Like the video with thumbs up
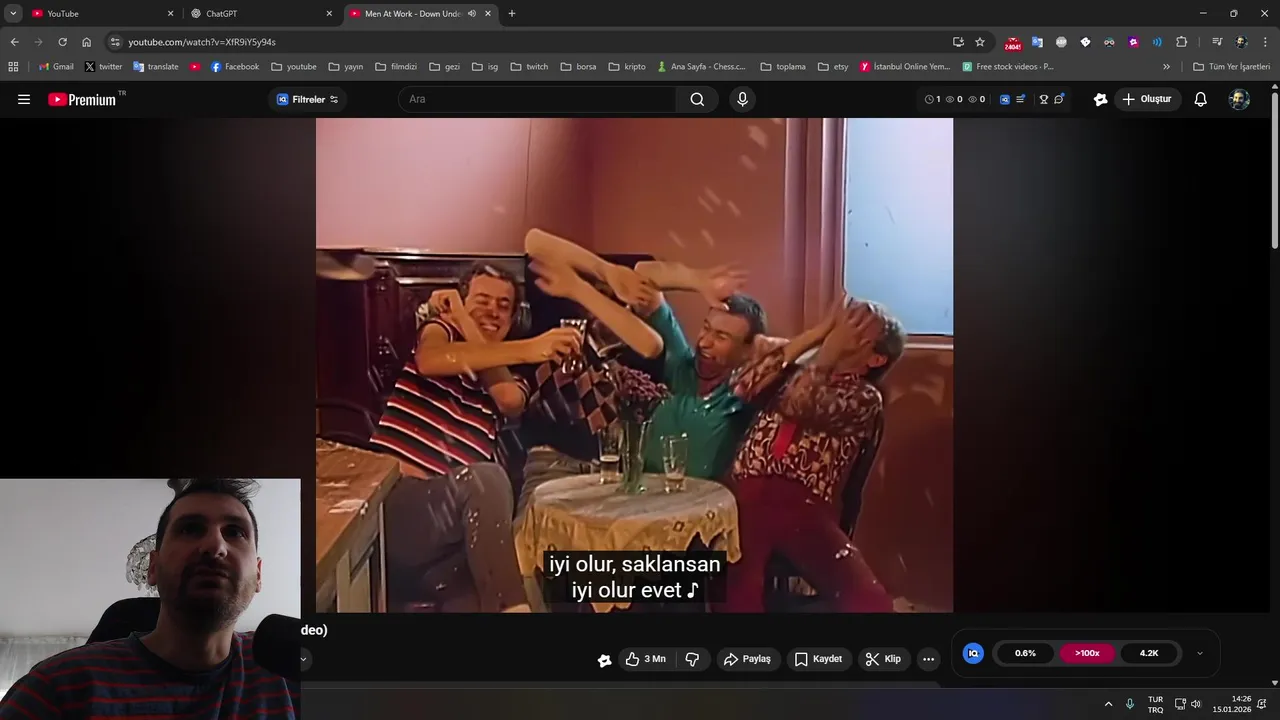 pos(645,659)
